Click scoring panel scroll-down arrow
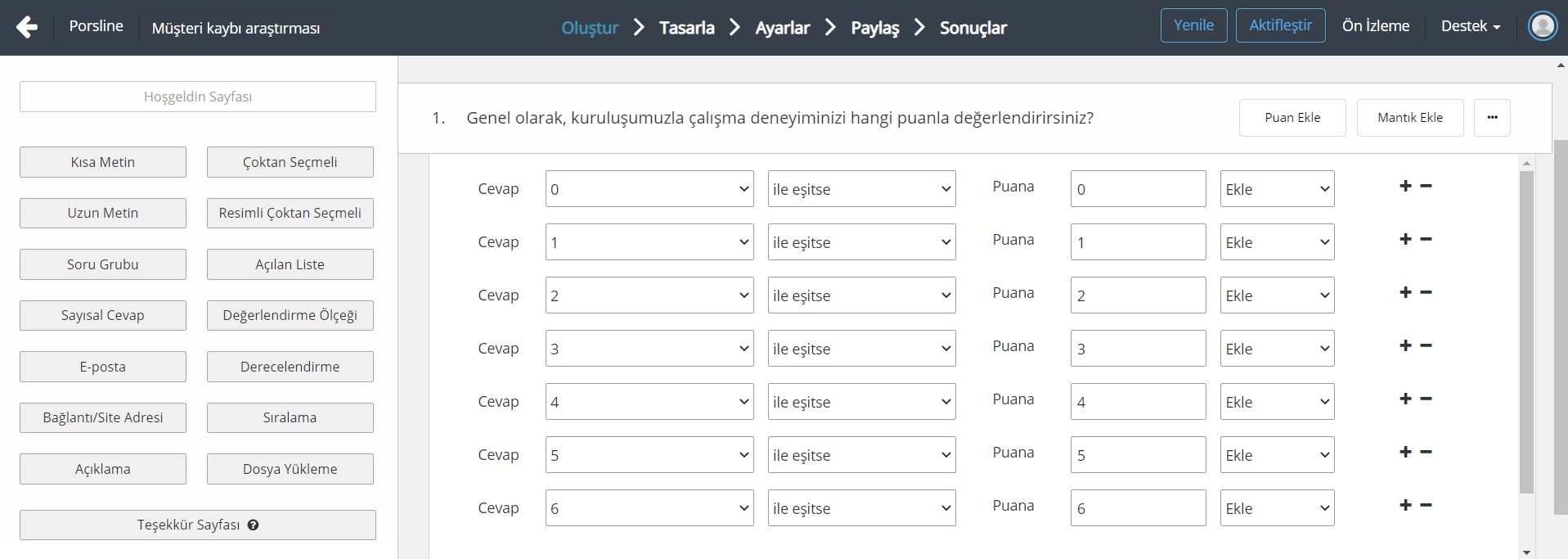 click(1526, 552)
